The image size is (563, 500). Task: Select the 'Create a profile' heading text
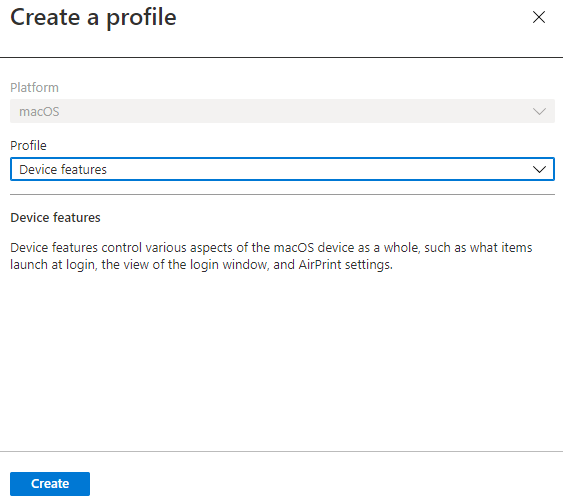click(x=93, y=17)
